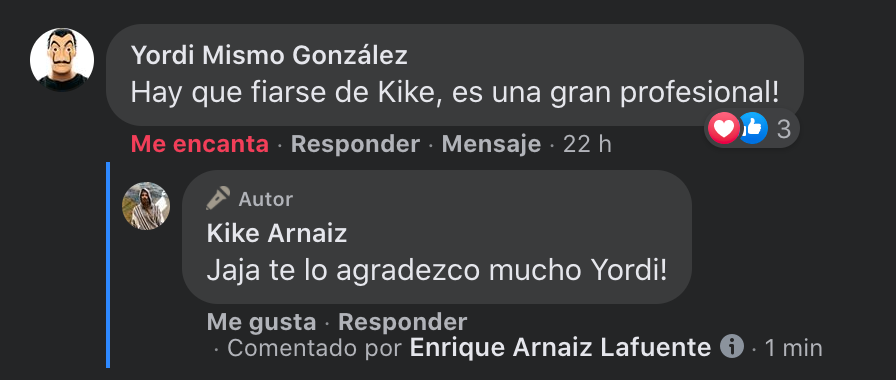Click the comment text 'Hay que fiarse de Kike'

pyautogui.click(x=283, y=91)
